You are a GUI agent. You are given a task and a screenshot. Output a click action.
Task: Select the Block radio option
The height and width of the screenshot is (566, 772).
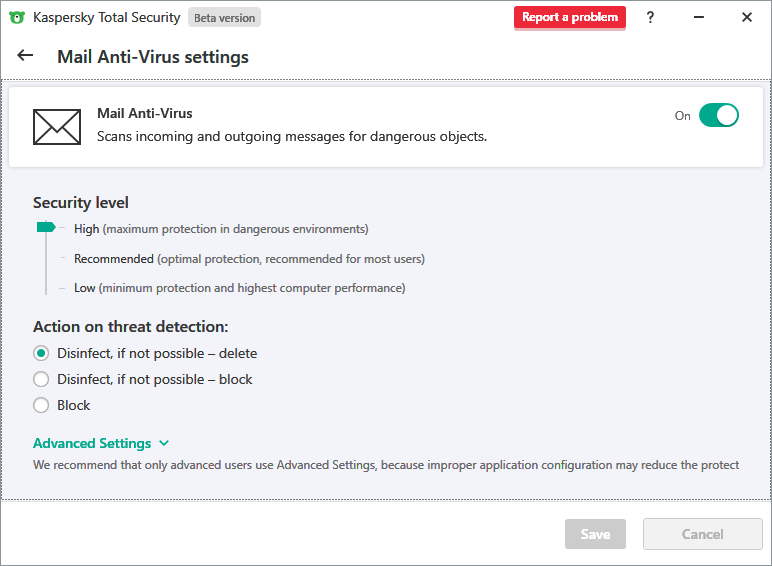[41, 405]
